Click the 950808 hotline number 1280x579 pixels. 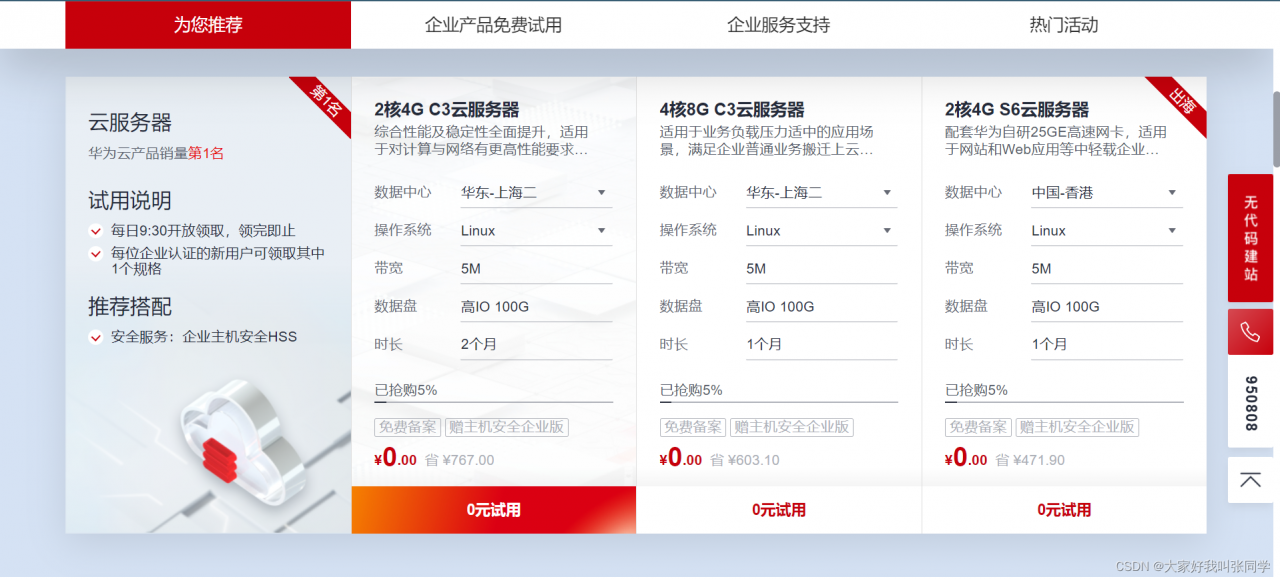[x=1250, y=403]
